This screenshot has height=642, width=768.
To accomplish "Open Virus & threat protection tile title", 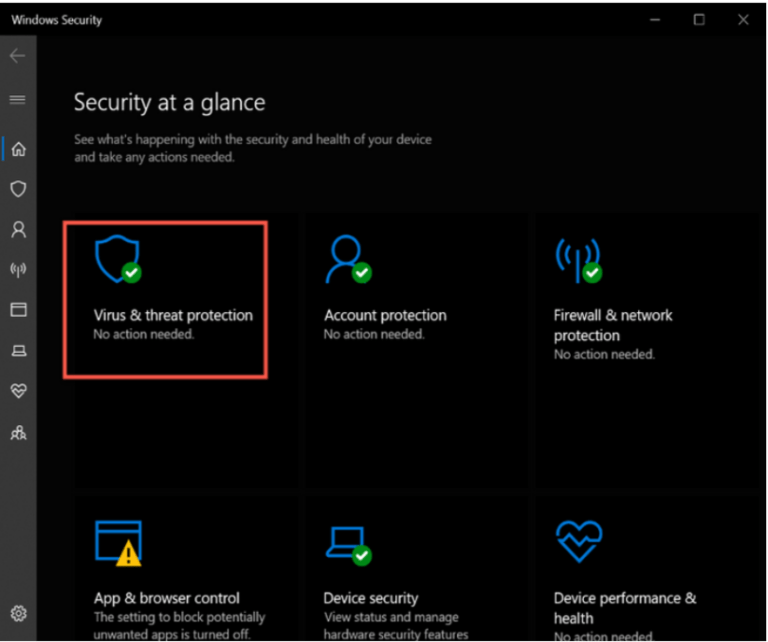I will 173,315.
